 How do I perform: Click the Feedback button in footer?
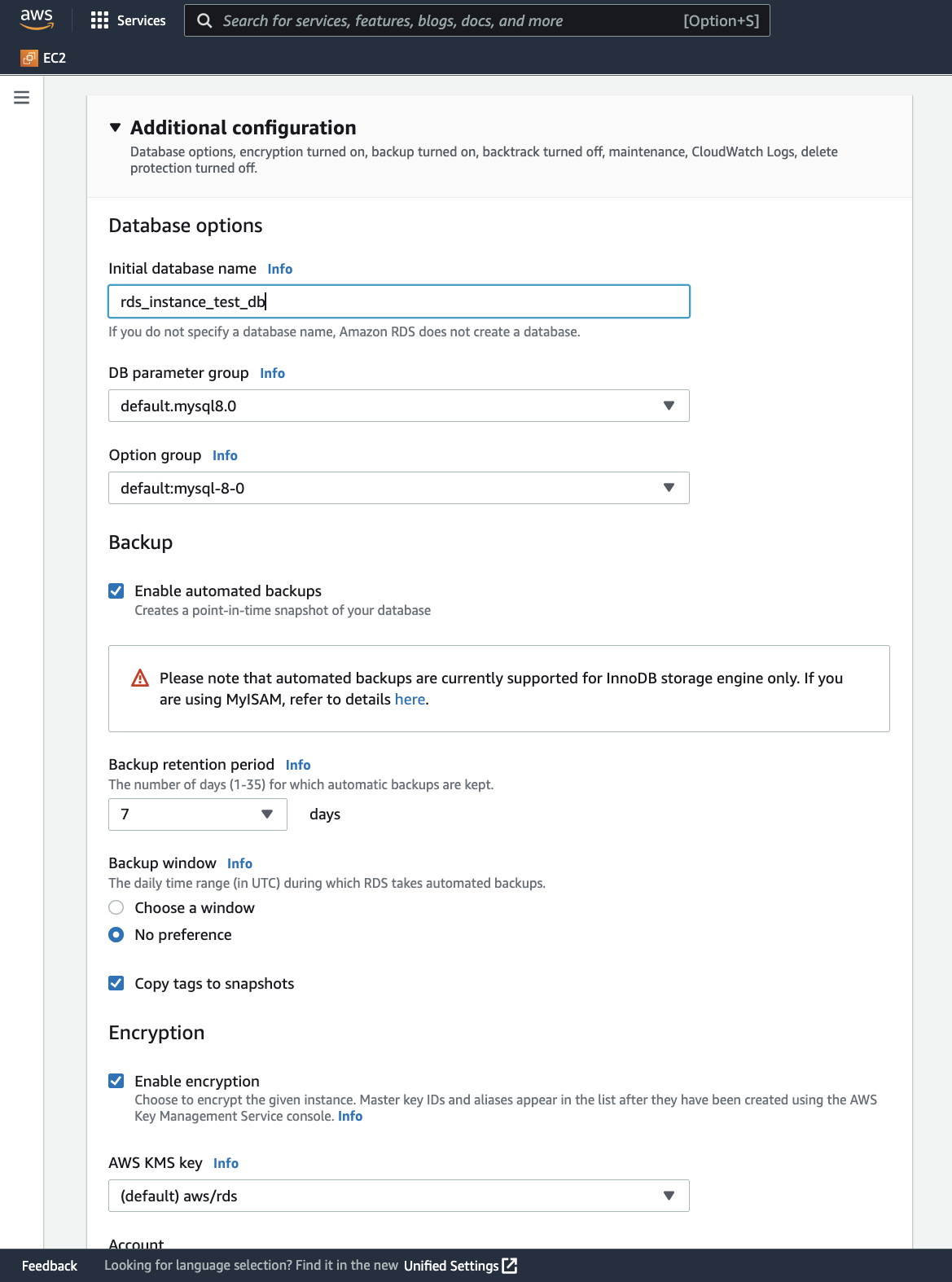(x=50, y=1266)
